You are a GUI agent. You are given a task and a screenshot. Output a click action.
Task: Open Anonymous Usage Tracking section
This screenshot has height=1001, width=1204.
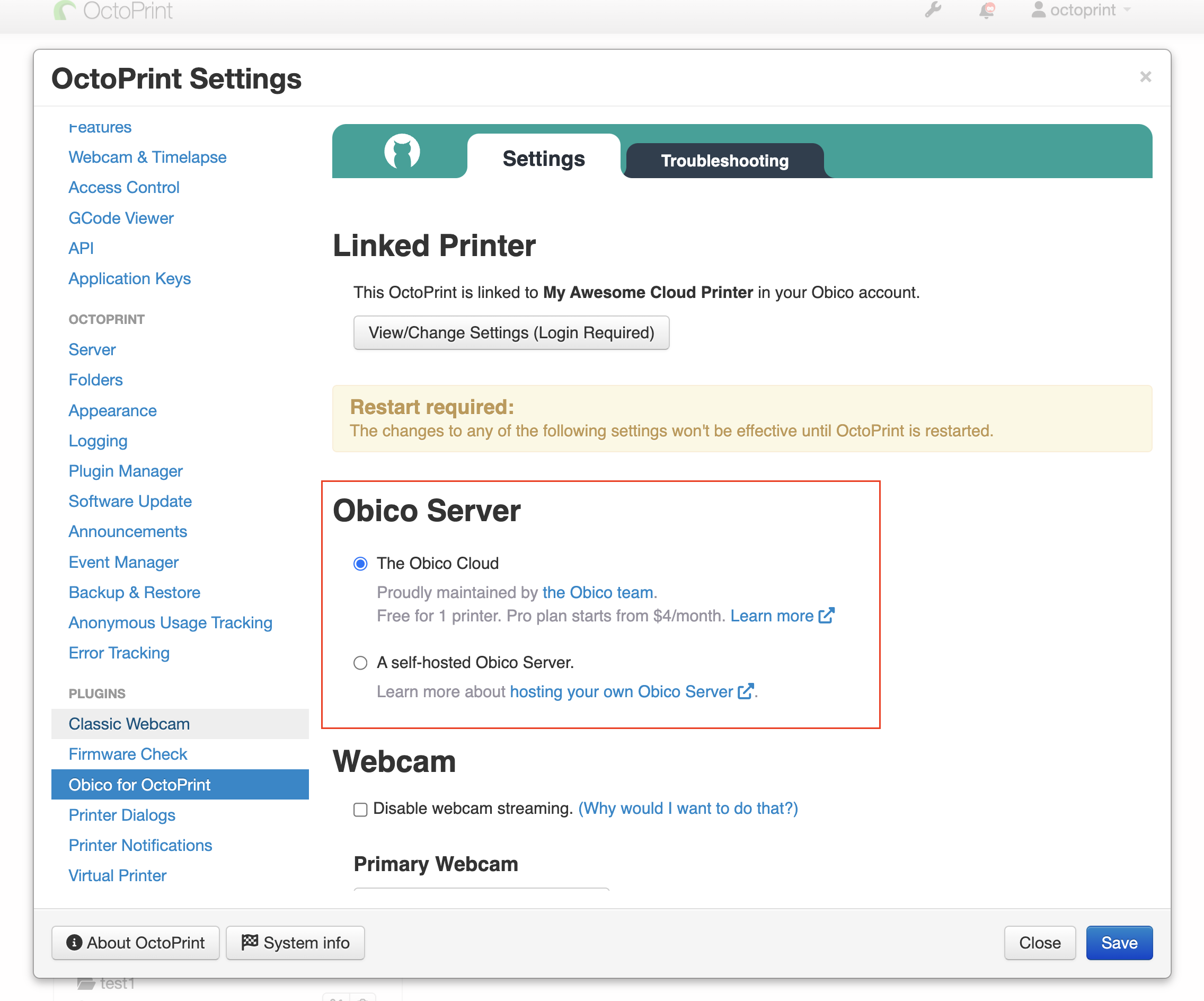[170, 623]
